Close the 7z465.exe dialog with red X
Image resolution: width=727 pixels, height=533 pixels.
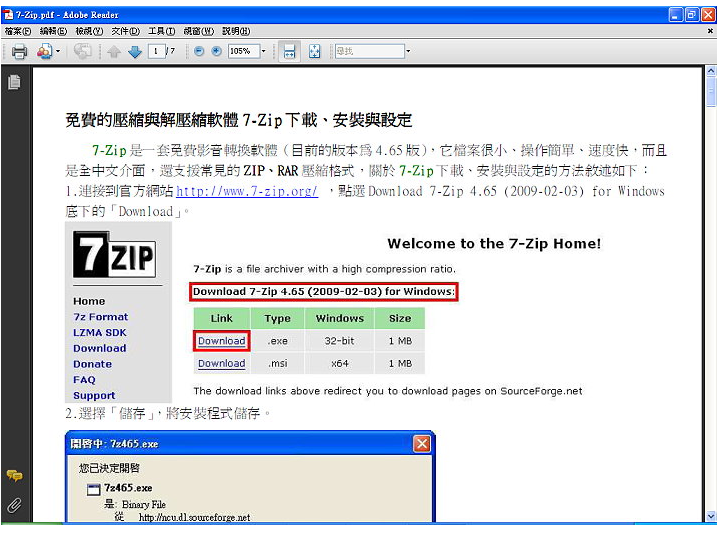(421, 444)
